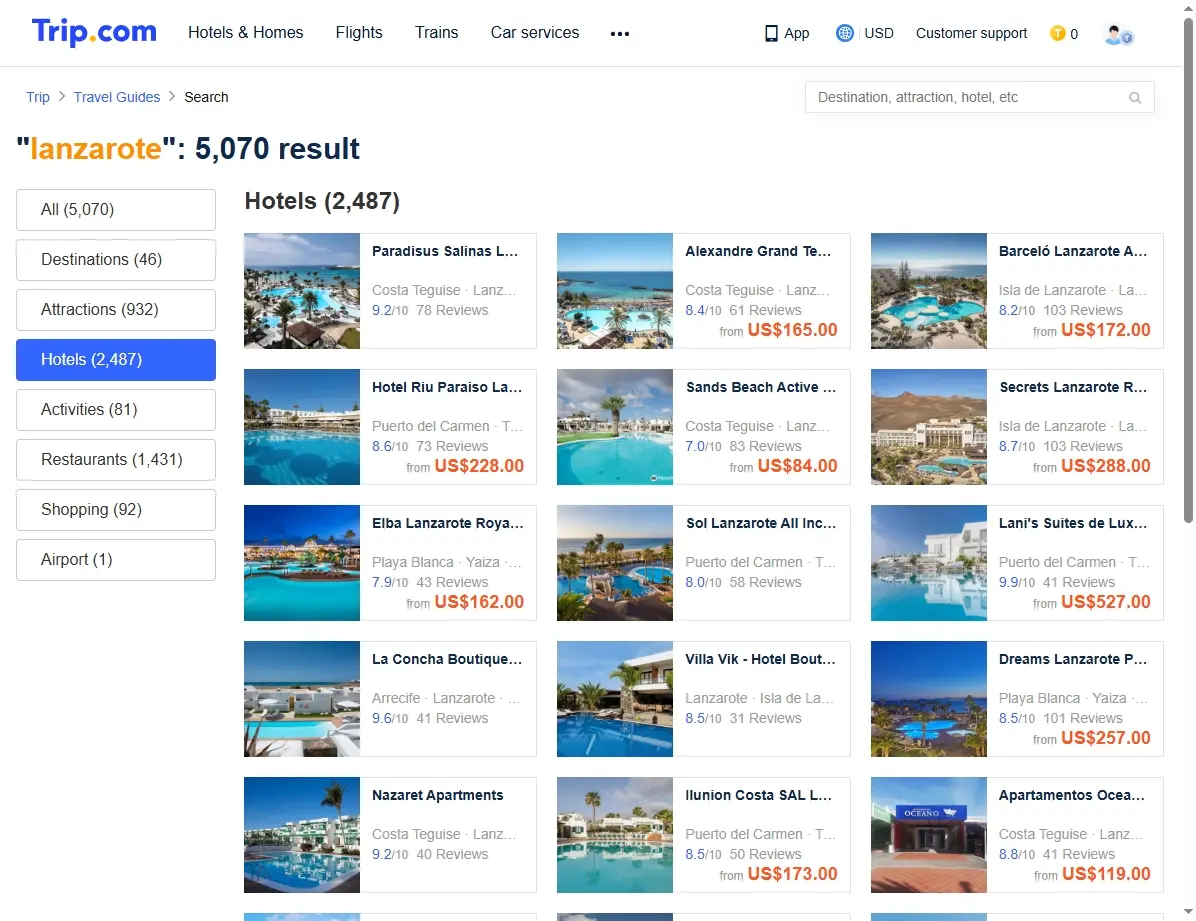
Task: Open the Car services menu
Action: pos(535,33)
